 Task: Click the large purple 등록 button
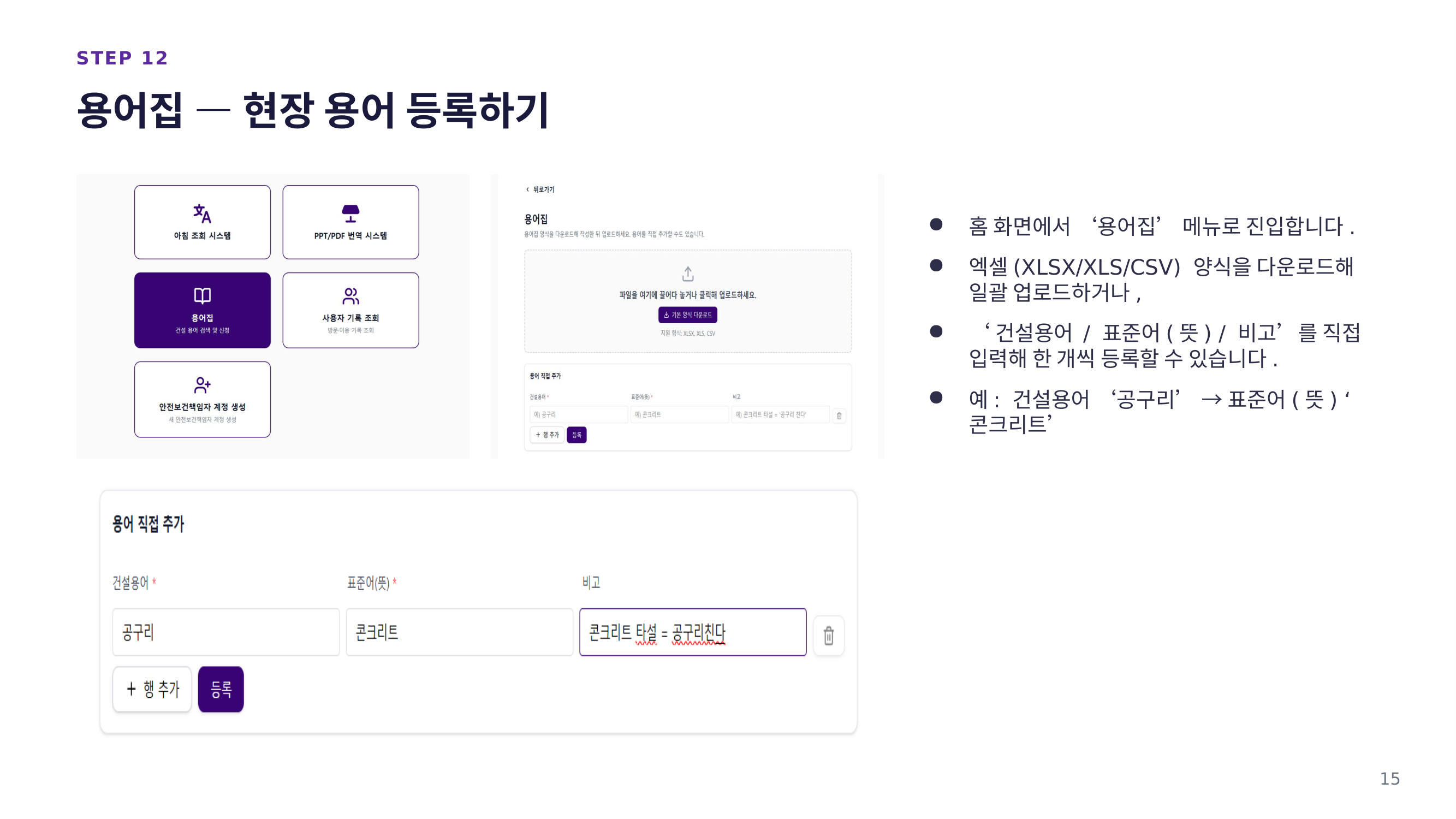click(x=221, y=689)
